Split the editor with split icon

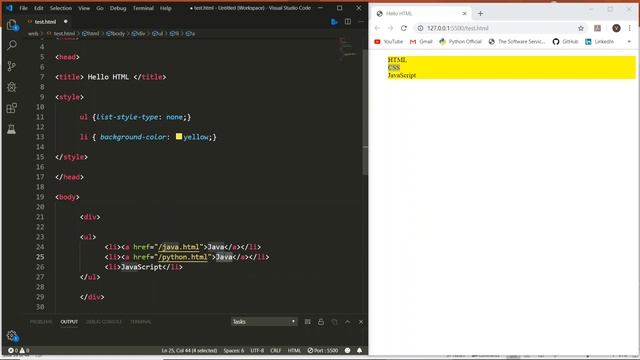pyautogui.click(x=348, y=22)
